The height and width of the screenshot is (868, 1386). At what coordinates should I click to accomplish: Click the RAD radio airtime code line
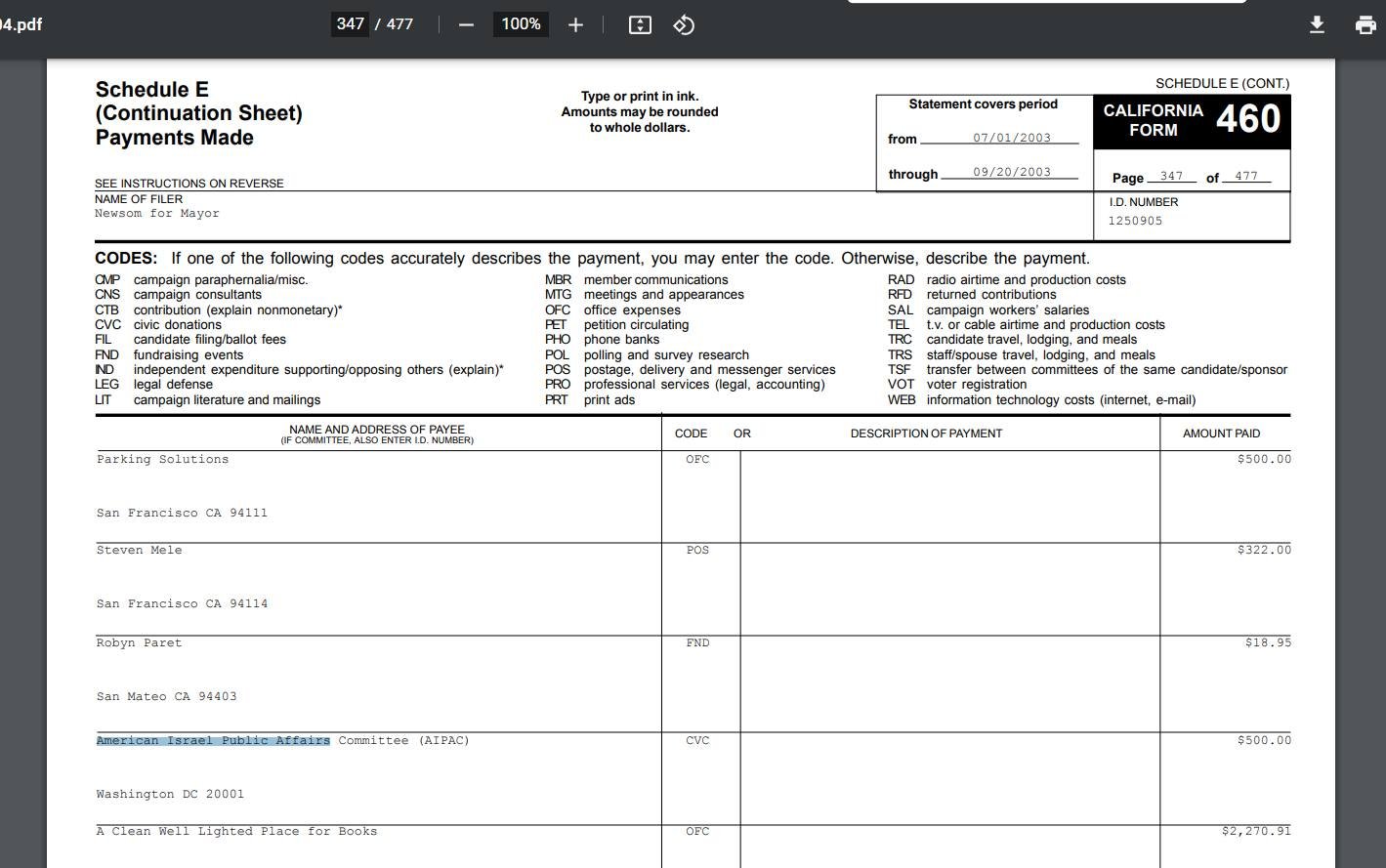[1006, 280]
